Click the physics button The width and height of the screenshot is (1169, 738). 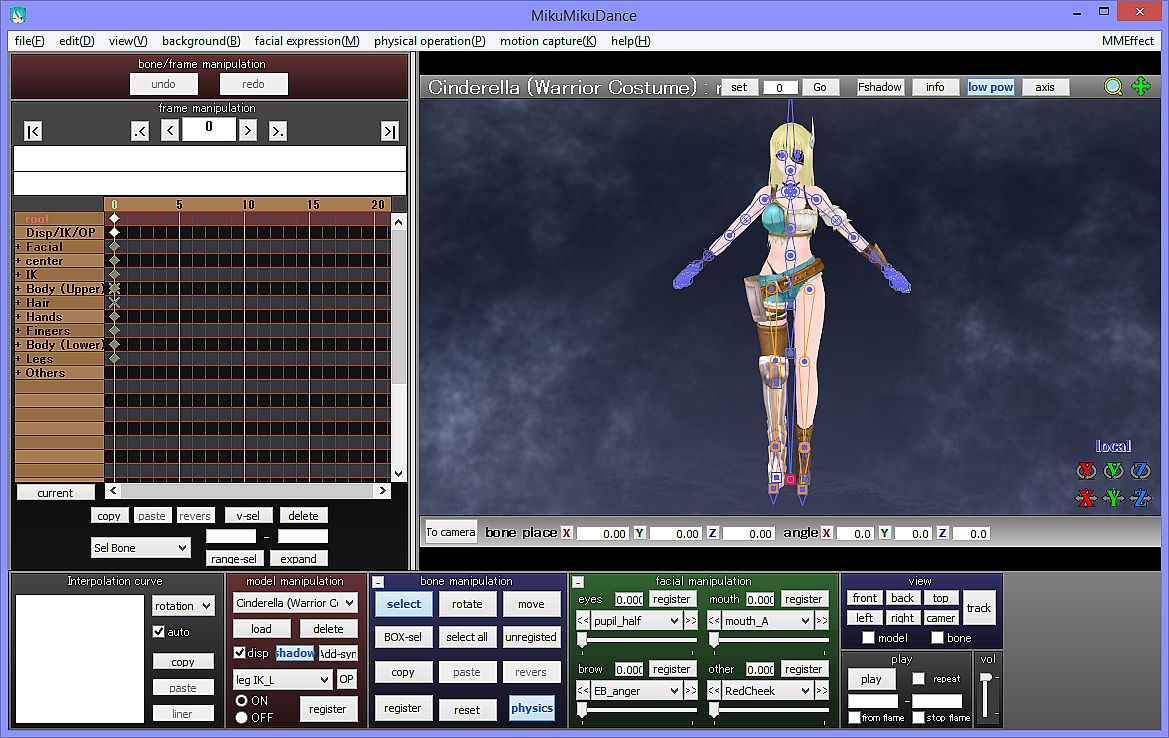531,708
